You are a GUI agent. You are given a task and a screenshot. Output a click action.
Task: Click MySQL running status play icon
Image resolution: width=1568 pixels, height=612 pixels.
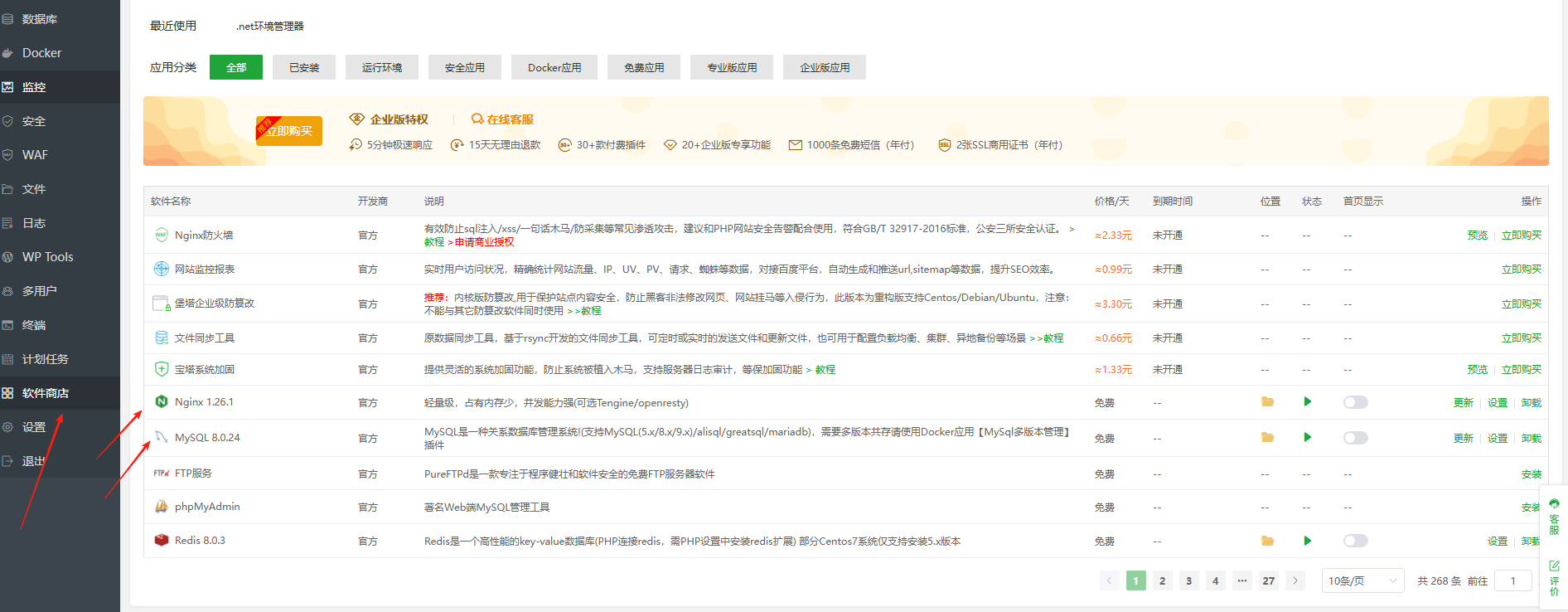[x=1308, y=437]
